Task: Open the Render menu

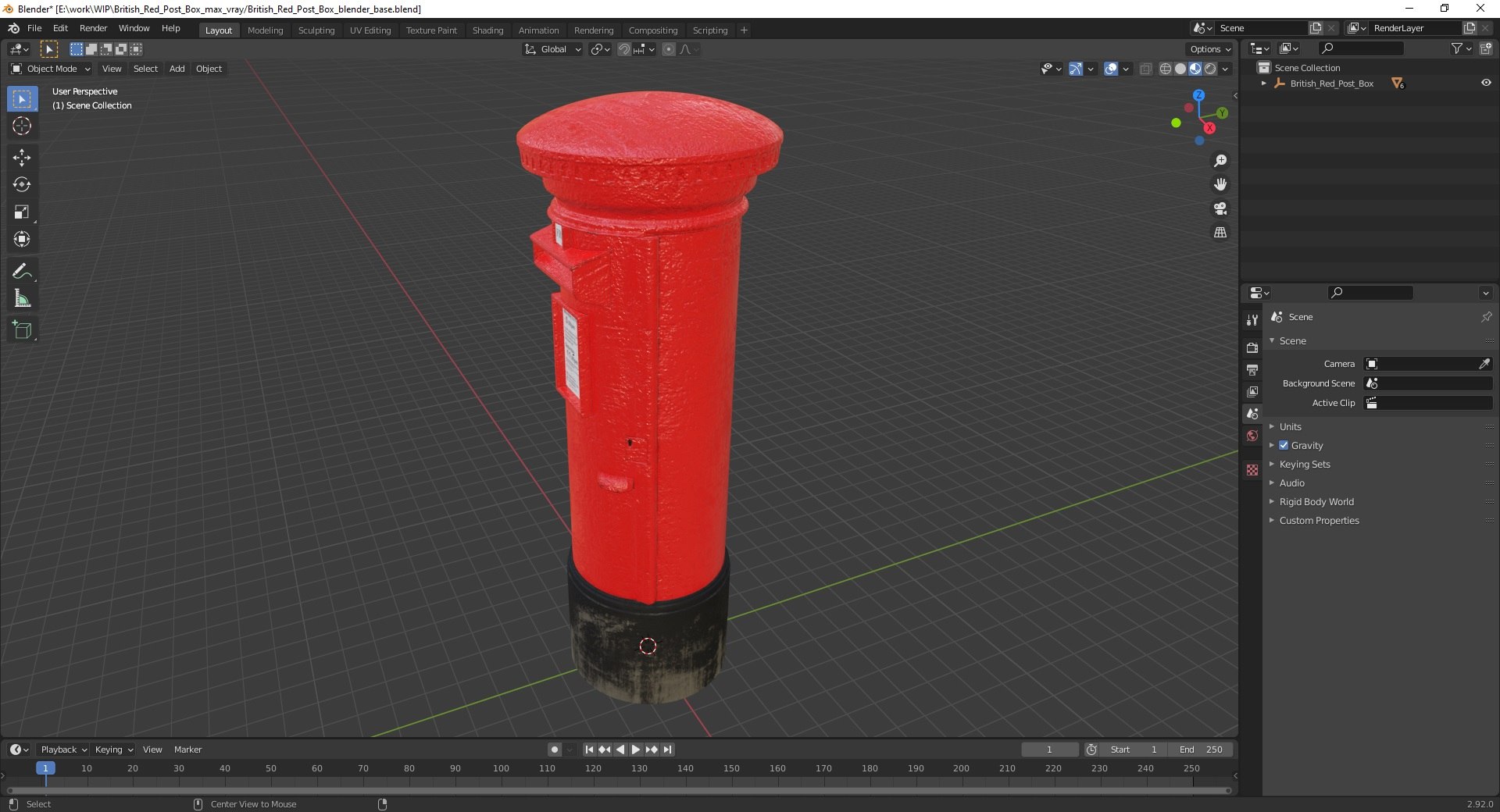Action: click(x=93, y=28)
